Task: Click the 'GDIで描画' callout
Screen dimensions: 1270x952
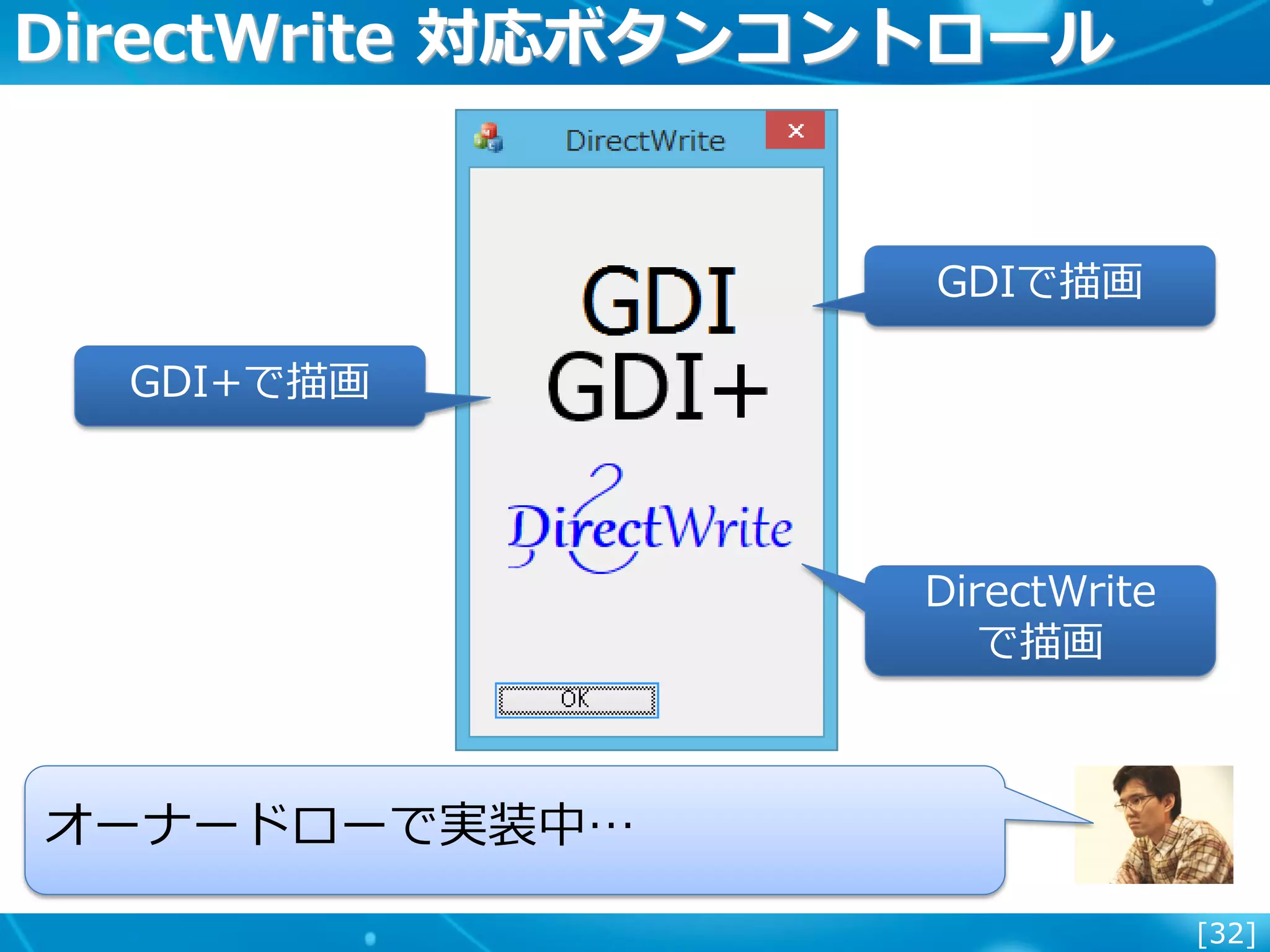Action: 1039,285
